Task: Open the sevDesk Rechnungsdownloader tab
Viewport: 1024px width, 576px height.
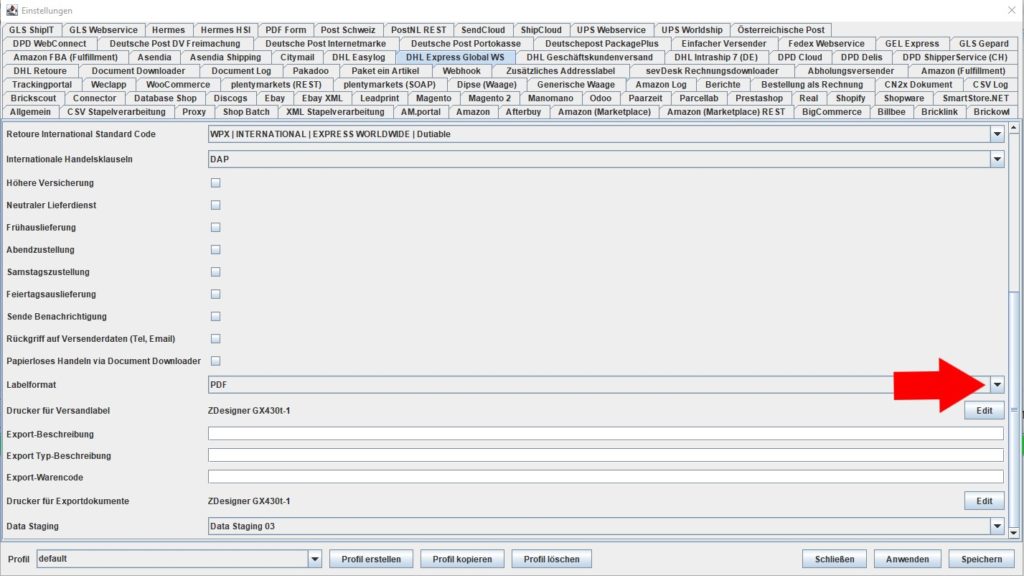Action: tap(712, 71)
